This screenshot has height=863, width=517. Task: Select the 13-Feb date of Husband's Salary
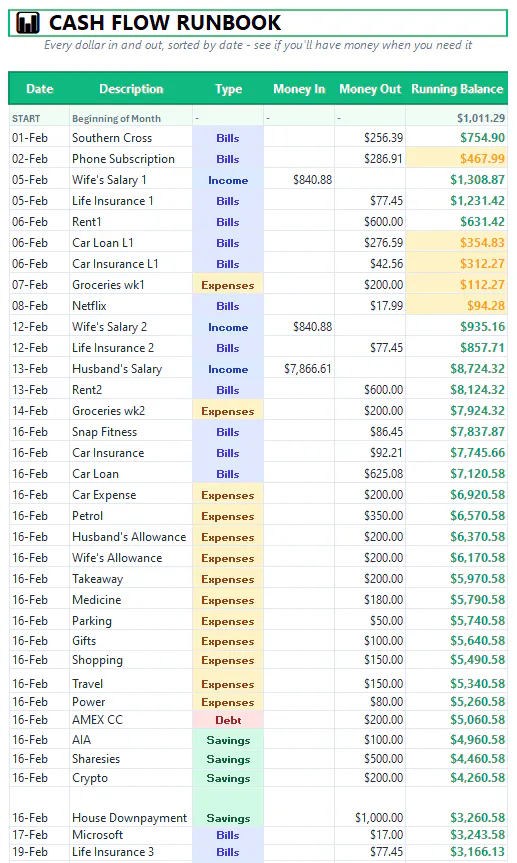39,369
